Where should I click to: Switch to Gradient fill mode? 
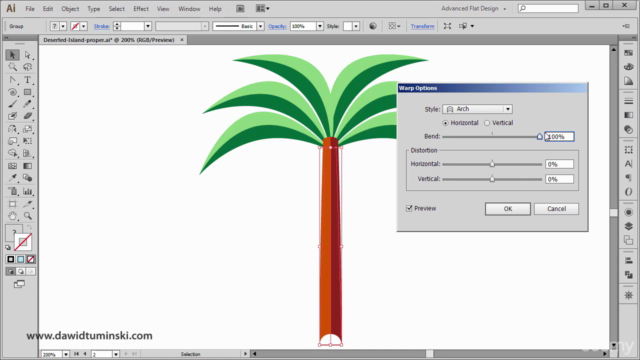(x=21, y=259)
